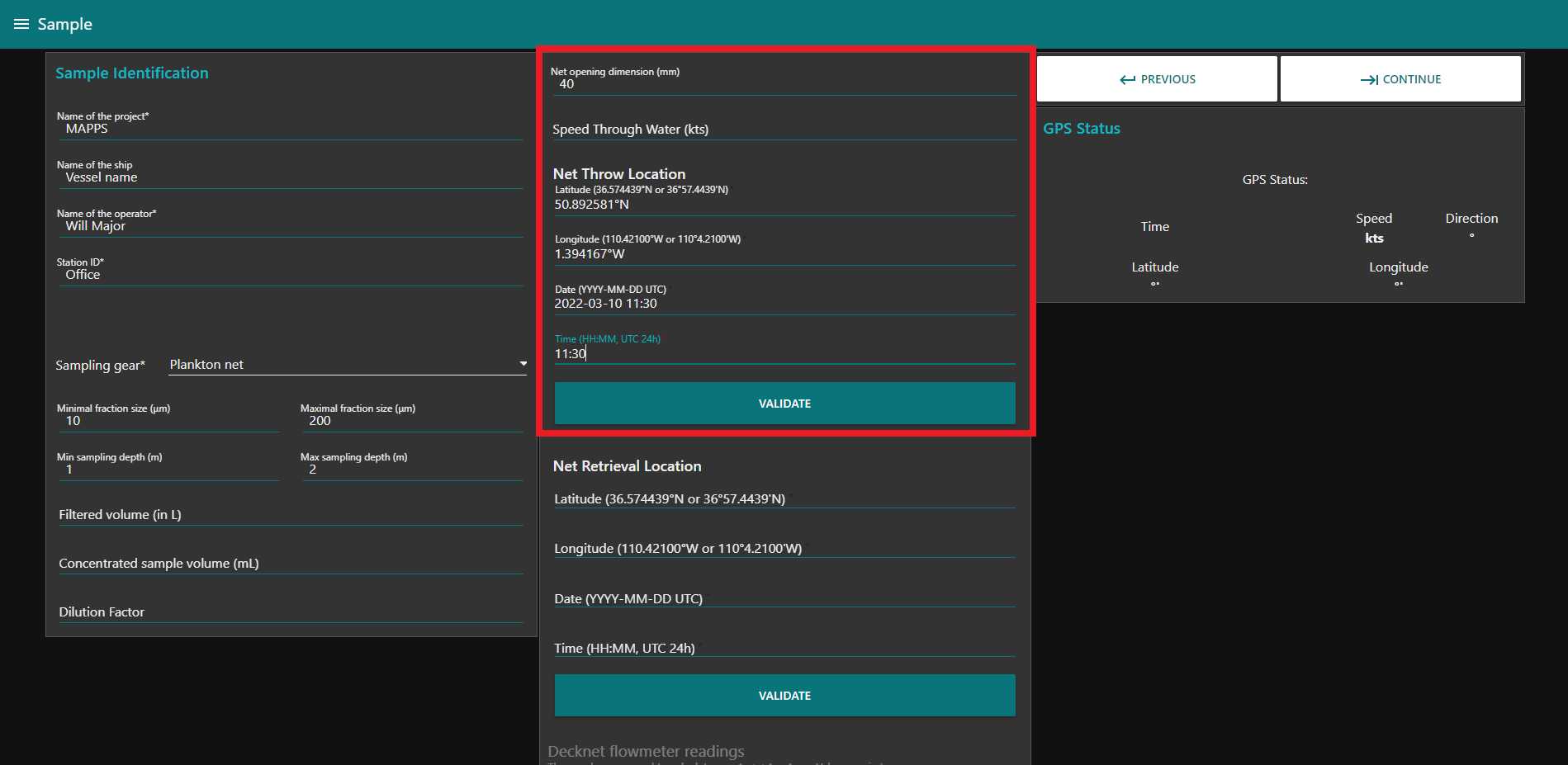Validate the Net Throw Location
The image size is (1568, 765).
[x=784, y=404]
